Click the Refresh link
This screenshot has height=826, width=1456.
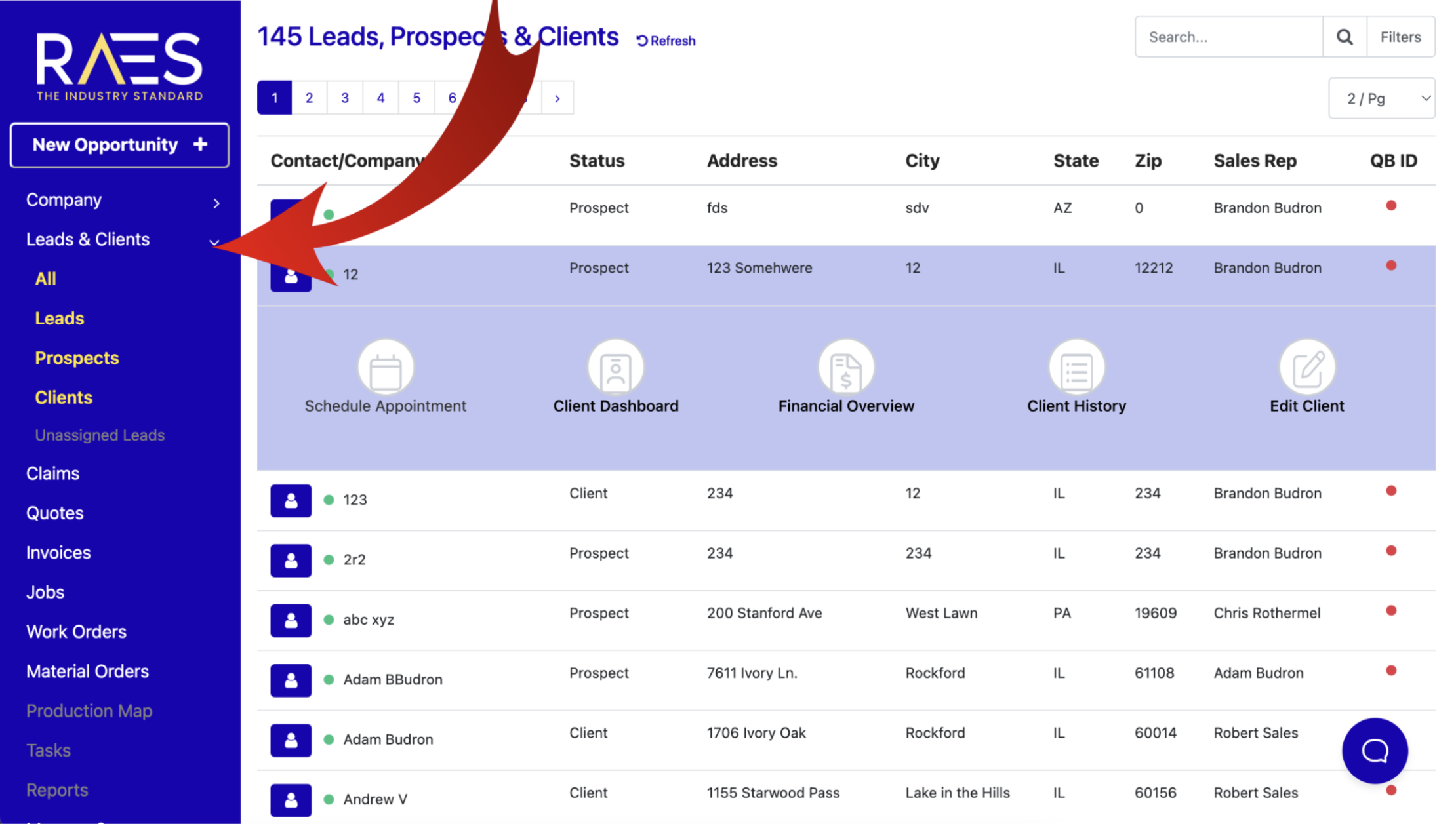[x=666, y=41]
